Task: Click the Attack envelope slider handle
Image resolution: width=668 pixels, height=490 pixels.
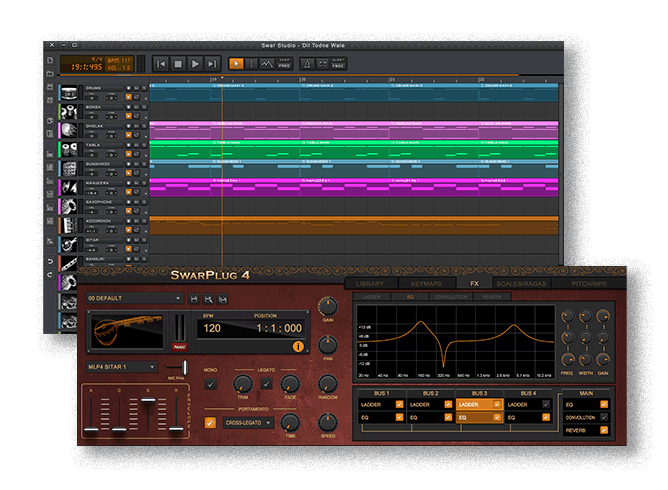Action: pyautogui.click(x=91, y=429)
